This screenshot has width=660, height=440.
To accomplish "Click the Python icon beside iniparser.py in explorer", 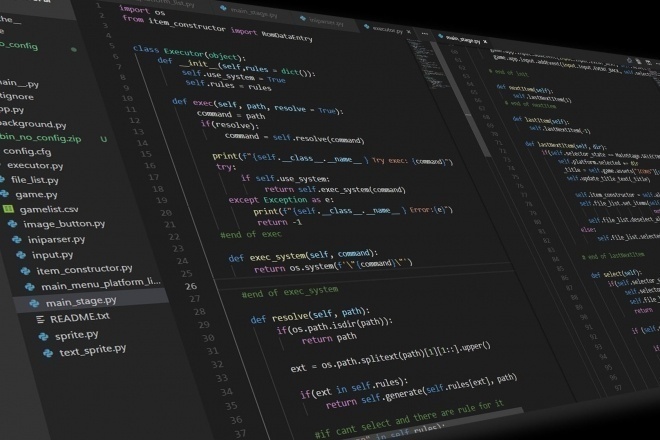I will (x=17, y=239).
